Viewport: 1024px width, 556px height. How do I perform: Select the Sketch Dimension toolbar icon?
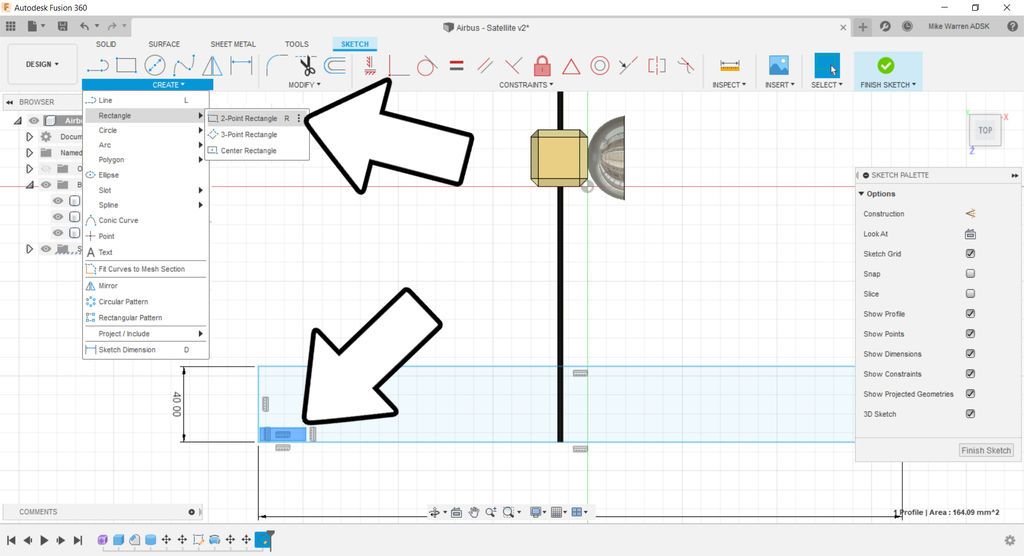241,65
